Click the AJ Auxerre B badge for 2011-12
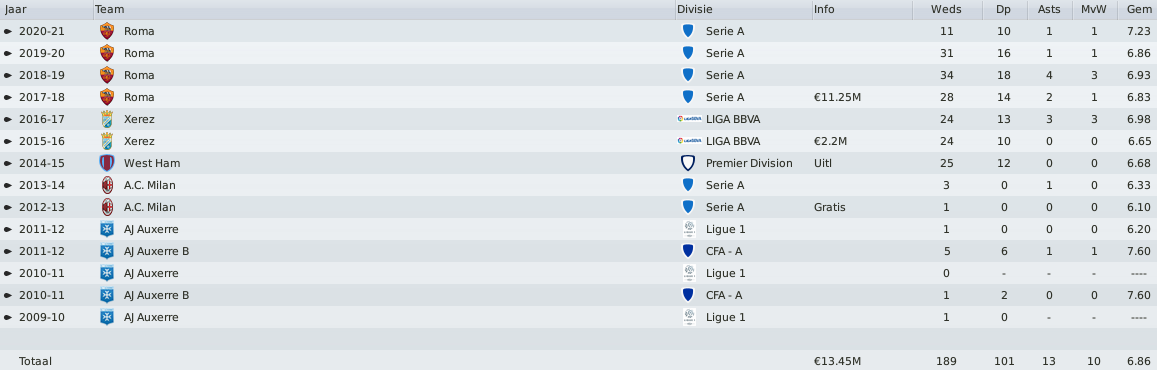This screenshot has width=1157, height=370. 107,251
